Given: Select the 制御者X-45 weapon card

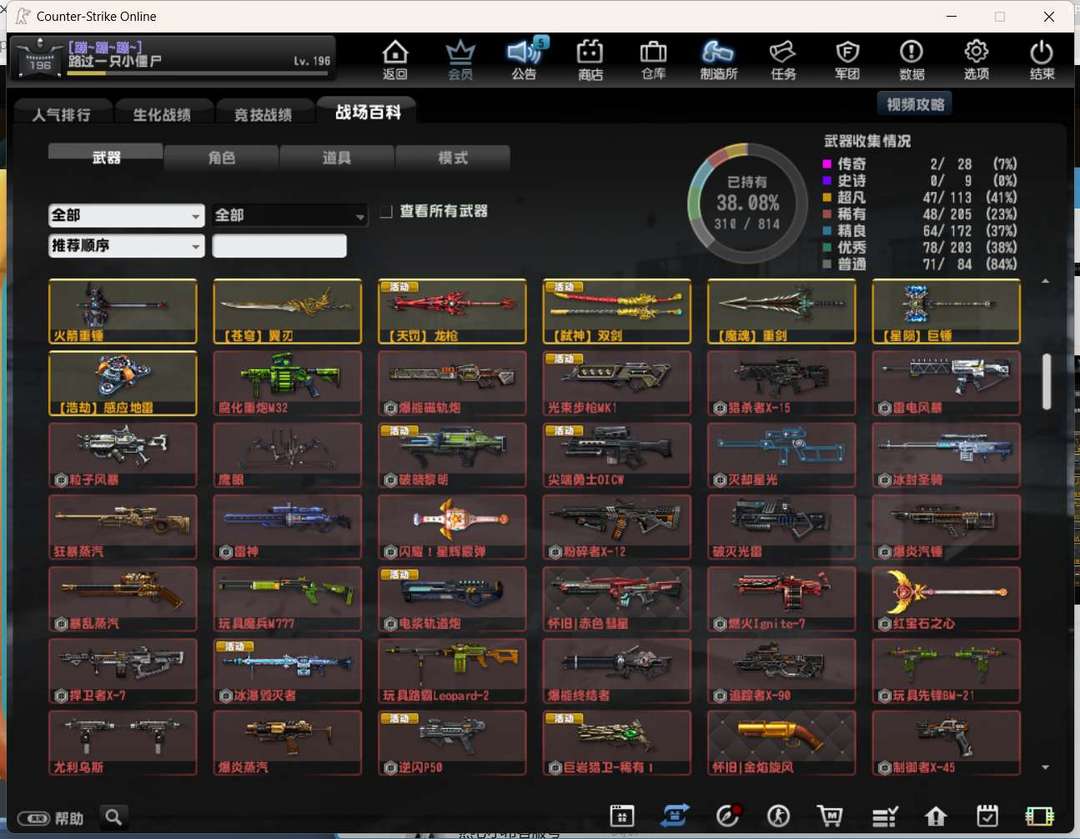Looking at the screenshot, I should click(946, 743).
